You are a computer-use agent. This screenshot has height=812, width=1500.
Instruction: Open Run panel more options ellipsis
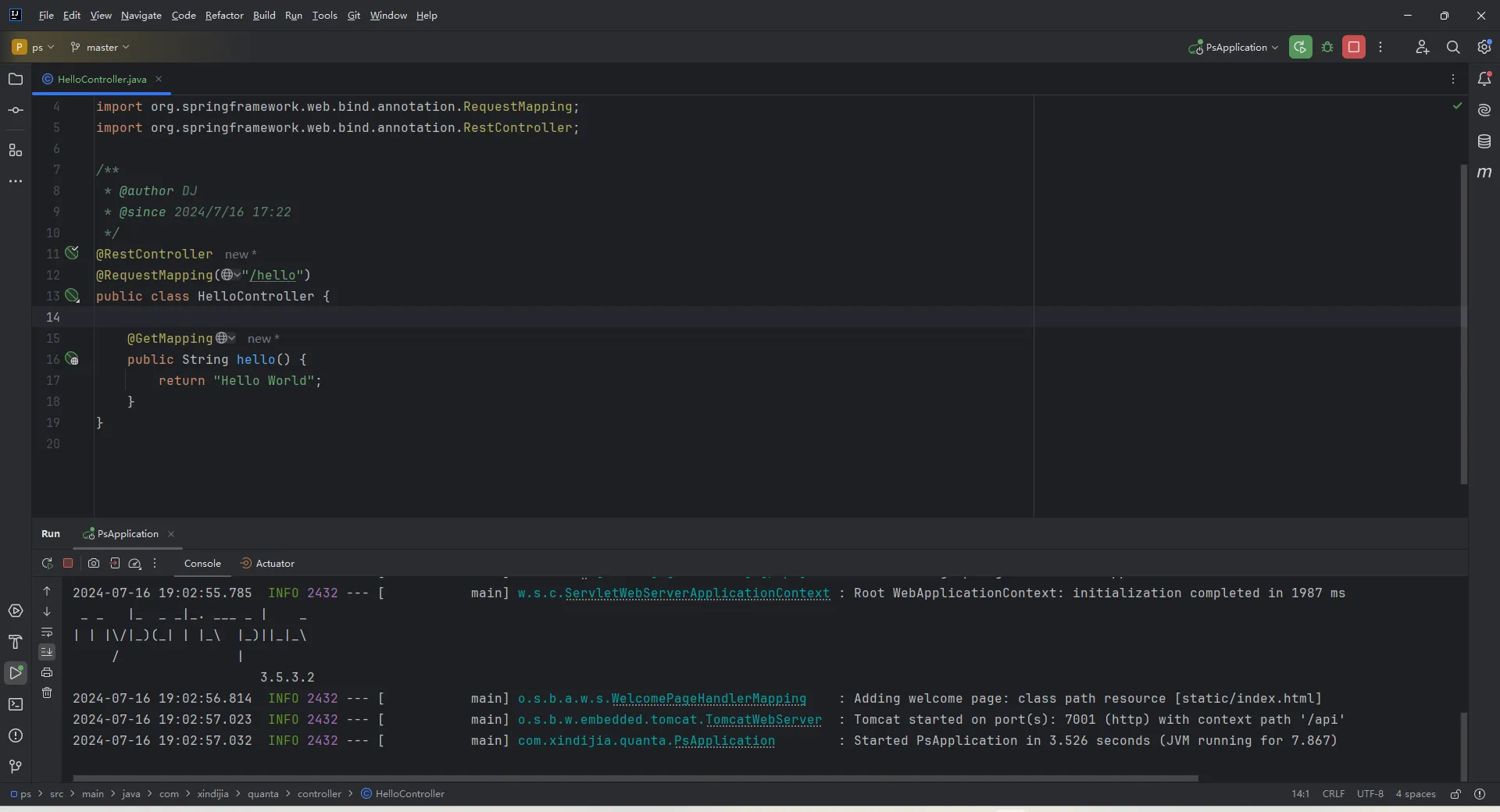(155, 563)
